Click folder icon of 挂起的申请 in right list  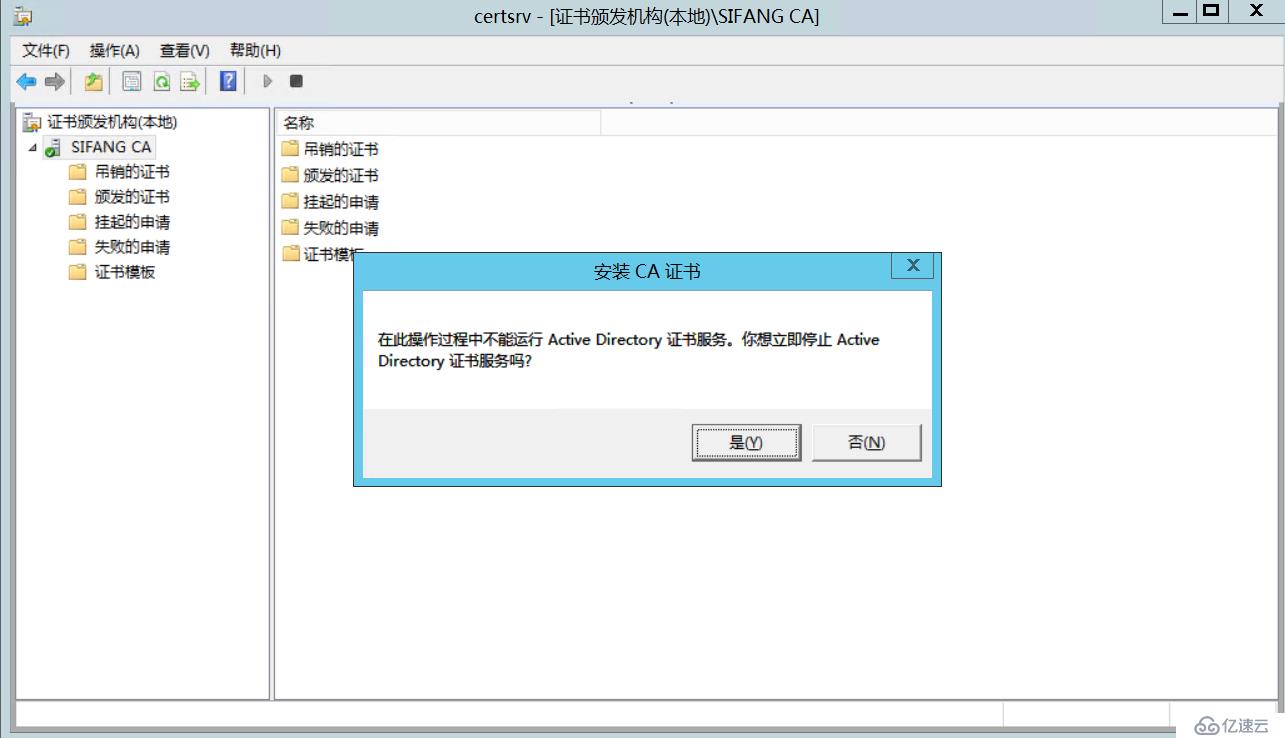tap(290, 201)
